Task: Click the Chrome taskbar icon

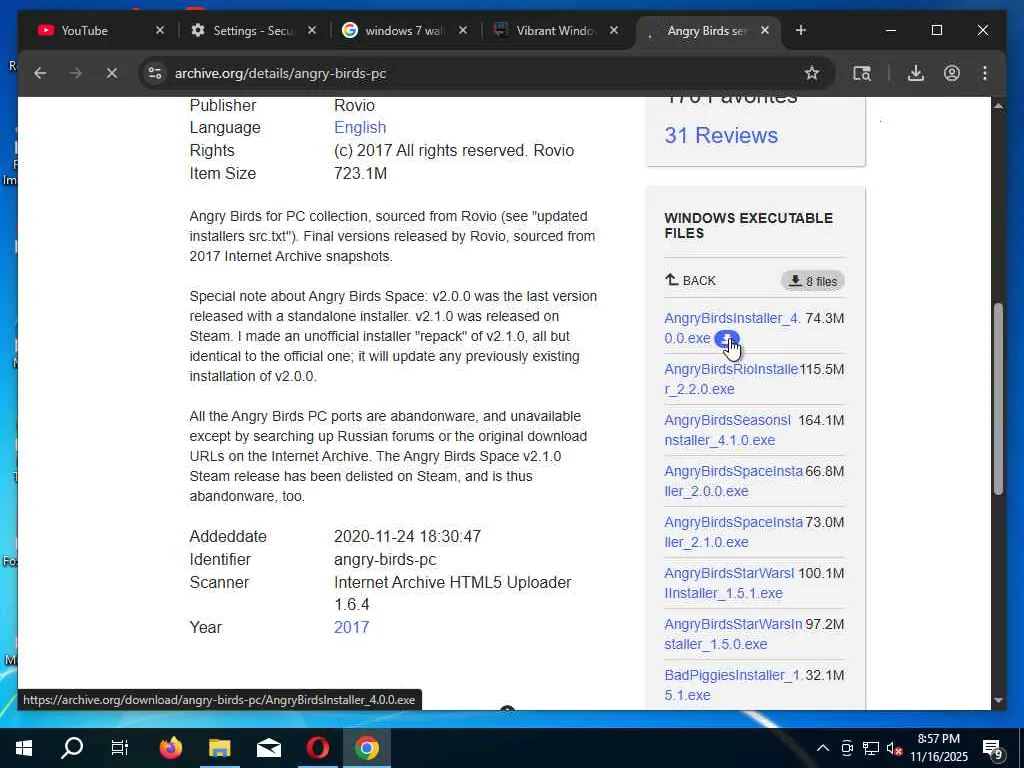Action: tap(366, 748)
